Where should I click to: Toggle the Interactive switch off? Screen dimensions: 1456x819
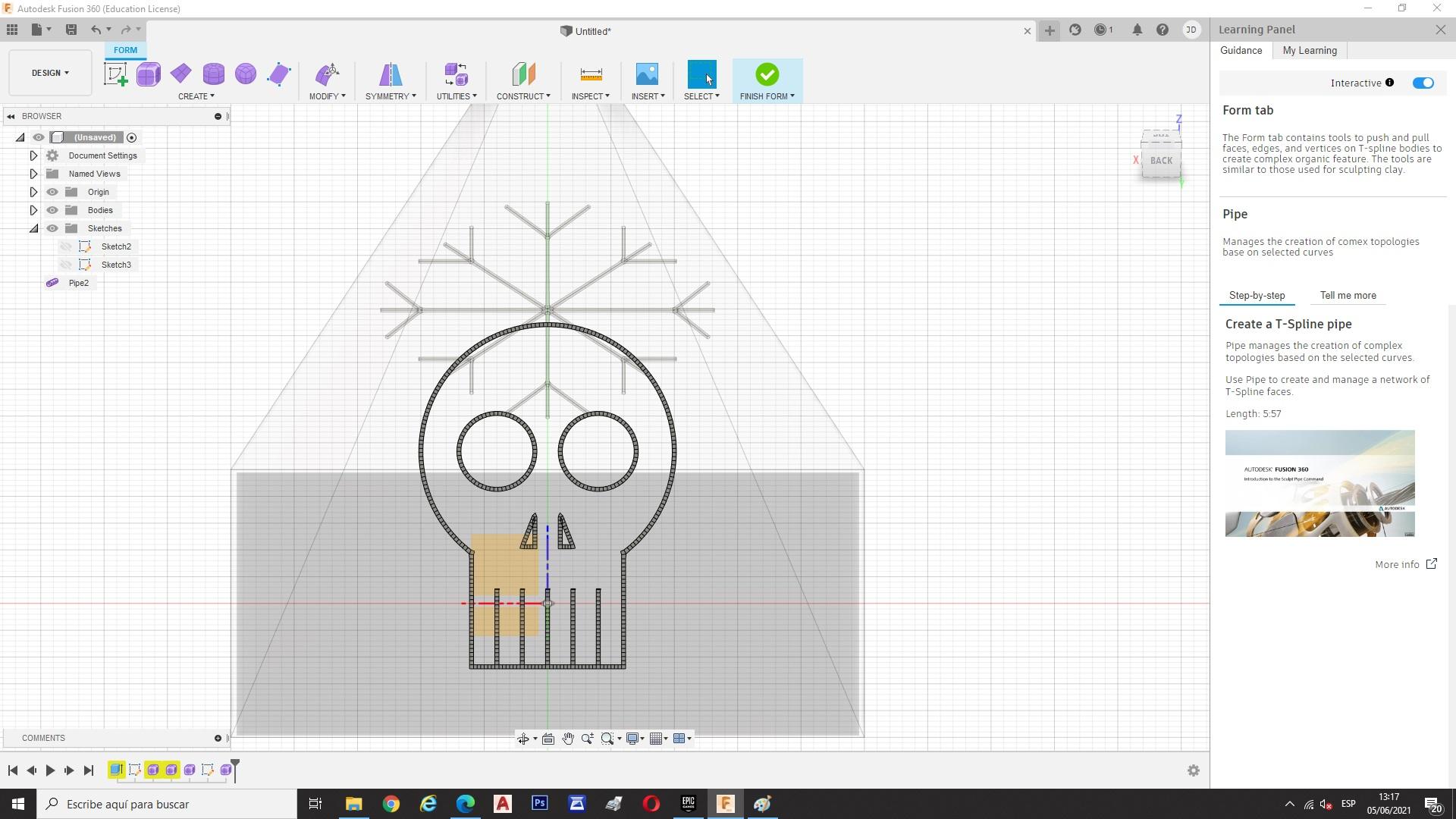click(1423, 83)
